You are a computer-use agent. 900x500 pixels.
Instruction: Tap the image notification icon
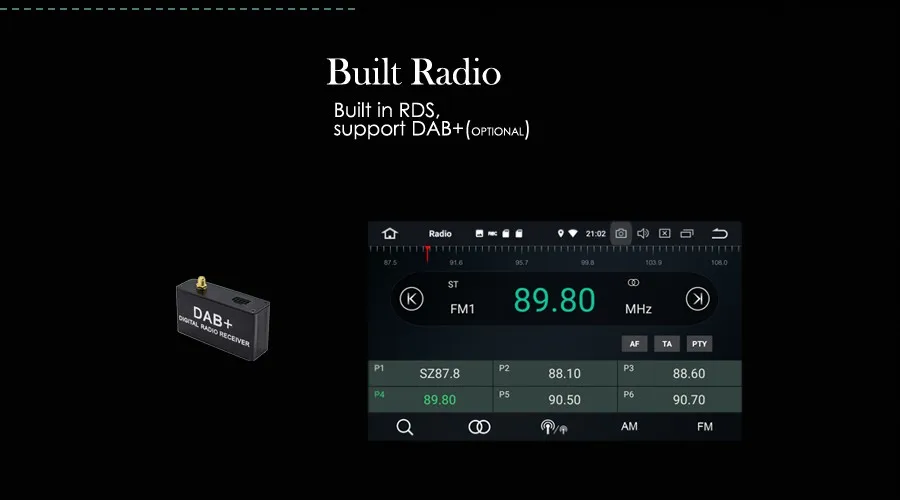479,234
